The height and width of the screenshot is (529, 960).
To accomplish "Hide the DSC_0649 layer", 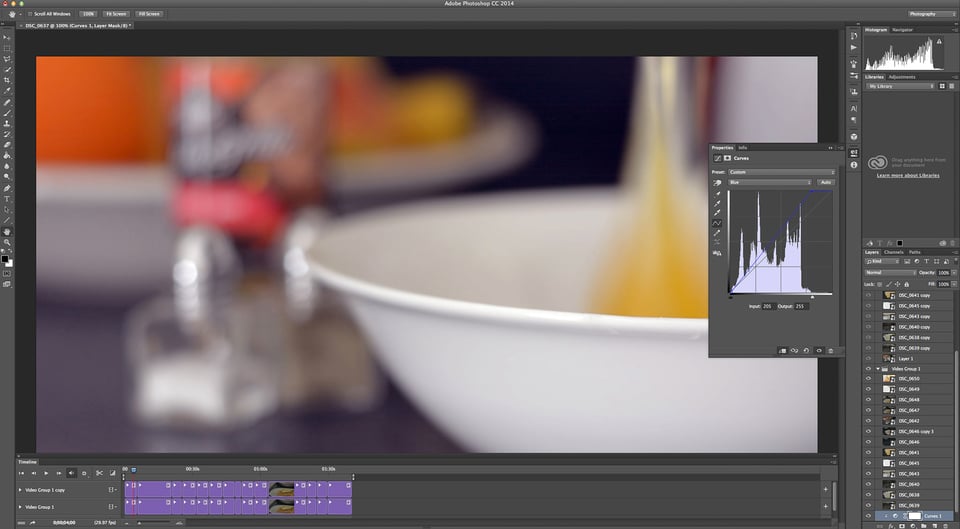I will (868, 389).
